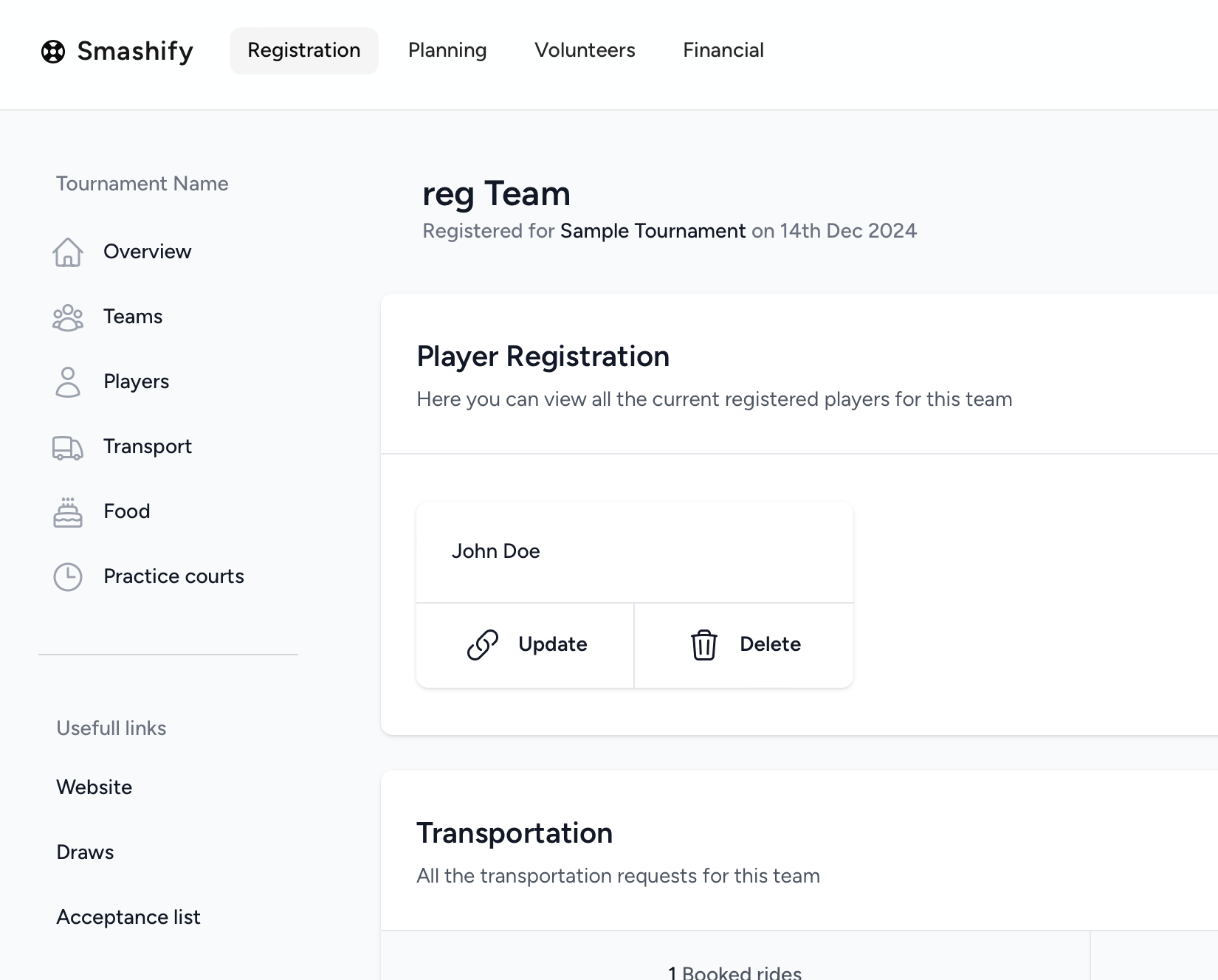Go to the Volunteers tab

pos(585,51)
